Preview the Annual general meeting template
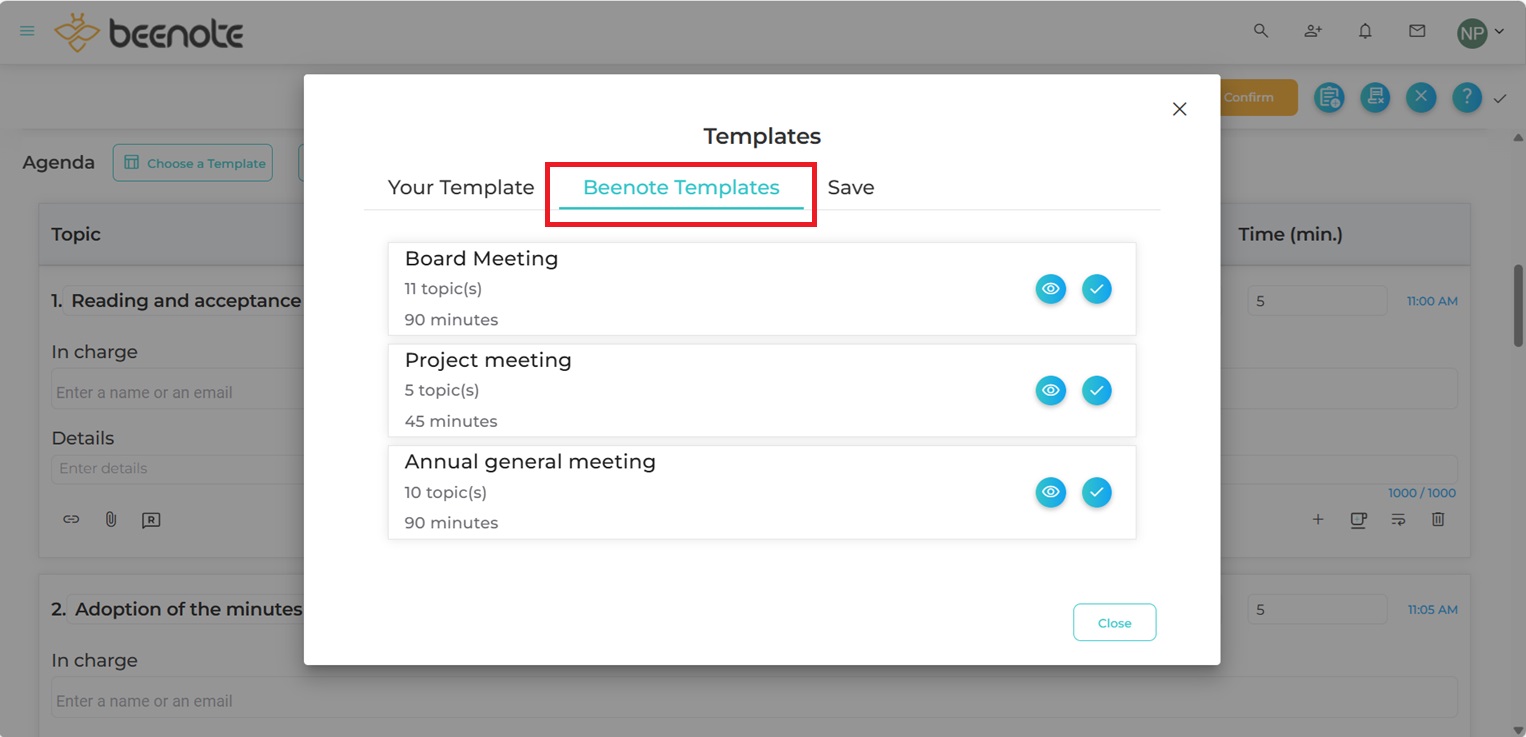 click(1050, 492)
